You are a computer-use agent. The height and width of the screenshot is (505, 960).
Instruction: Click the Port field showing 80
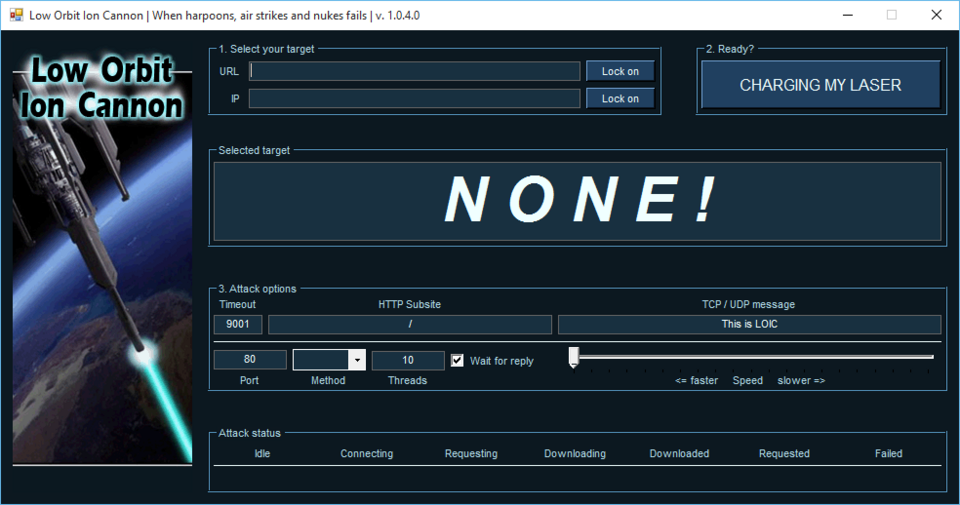point(249,360)
